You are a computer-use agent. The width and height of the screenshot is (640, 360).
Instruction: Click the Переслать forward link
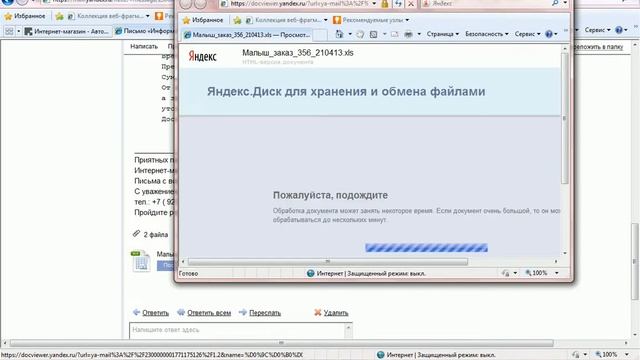point(265,313)
